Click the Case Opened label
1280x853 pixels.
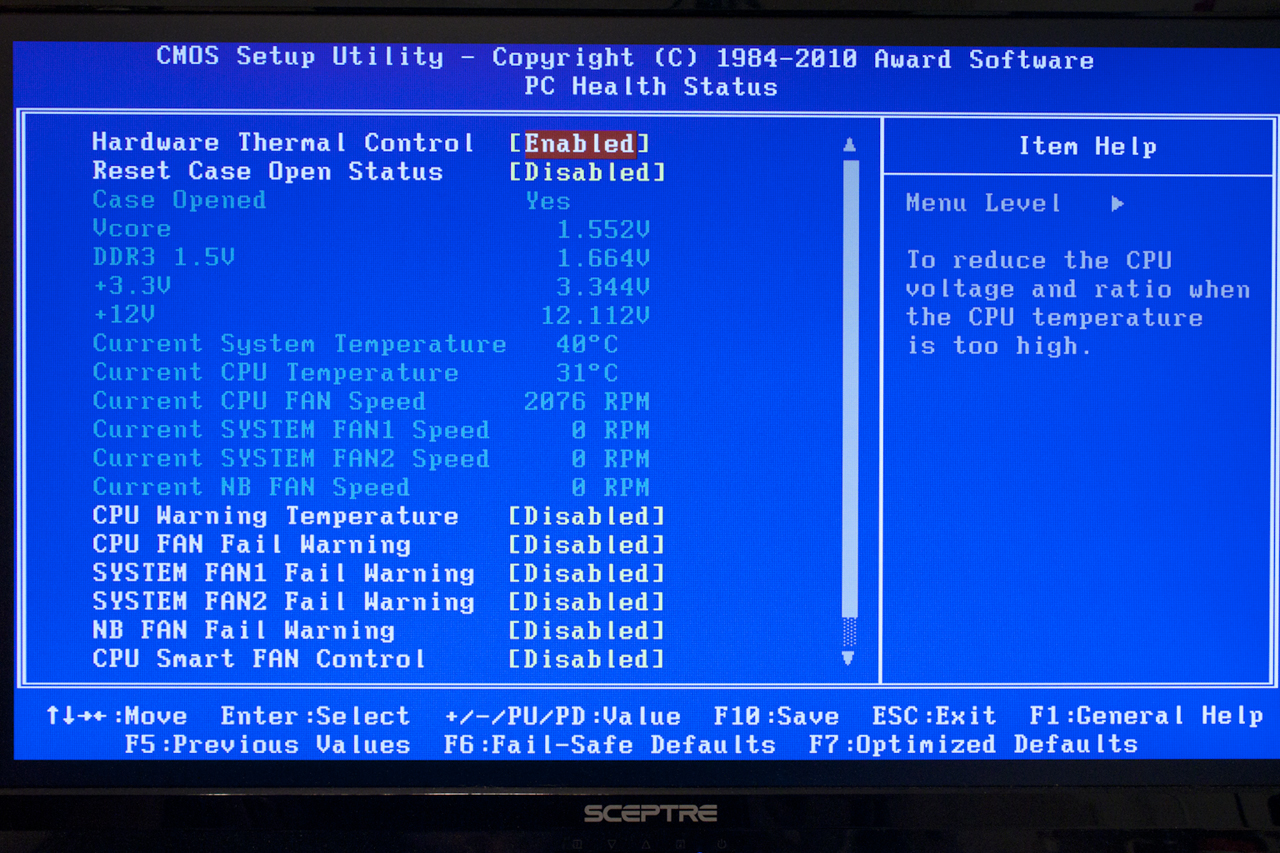pyautogui.click(x=179, y=200)
